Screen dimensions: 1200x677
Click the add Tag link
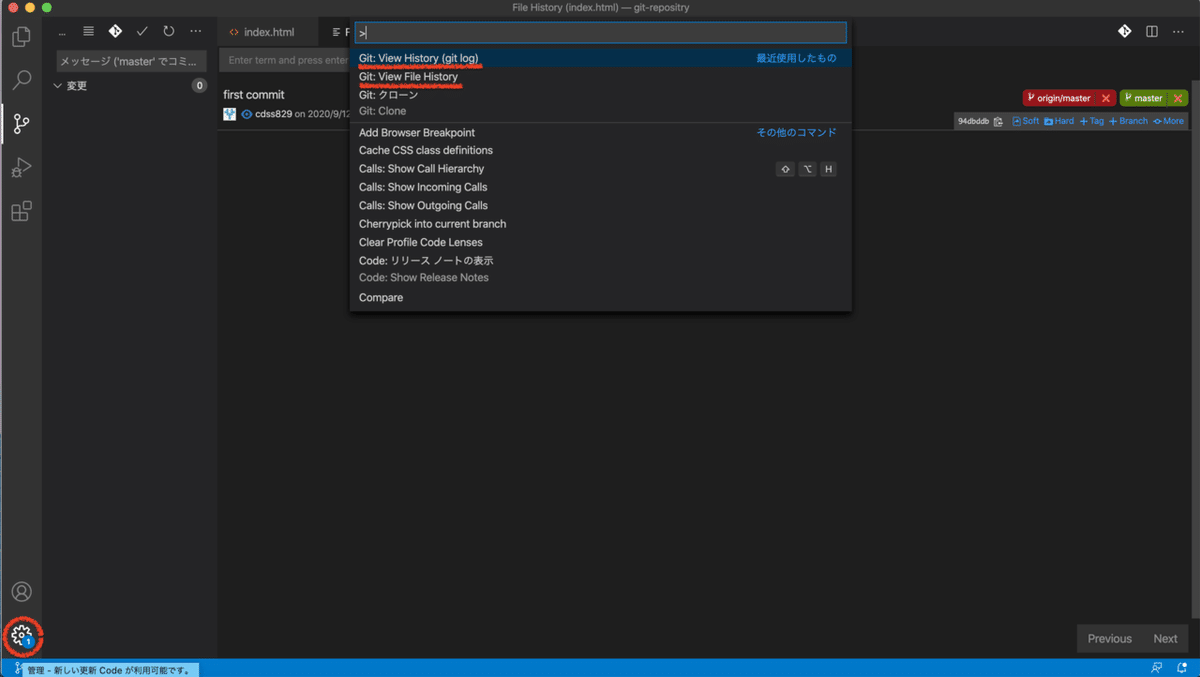1092,121
